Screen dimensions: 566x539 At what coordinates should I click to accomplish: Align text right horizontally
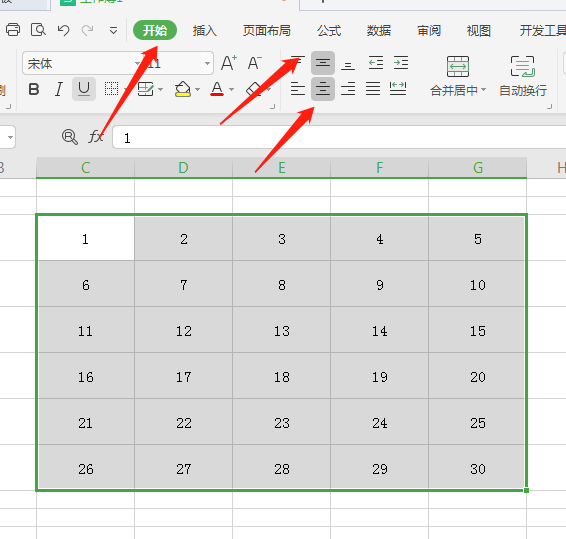click(x=348, y=89)
